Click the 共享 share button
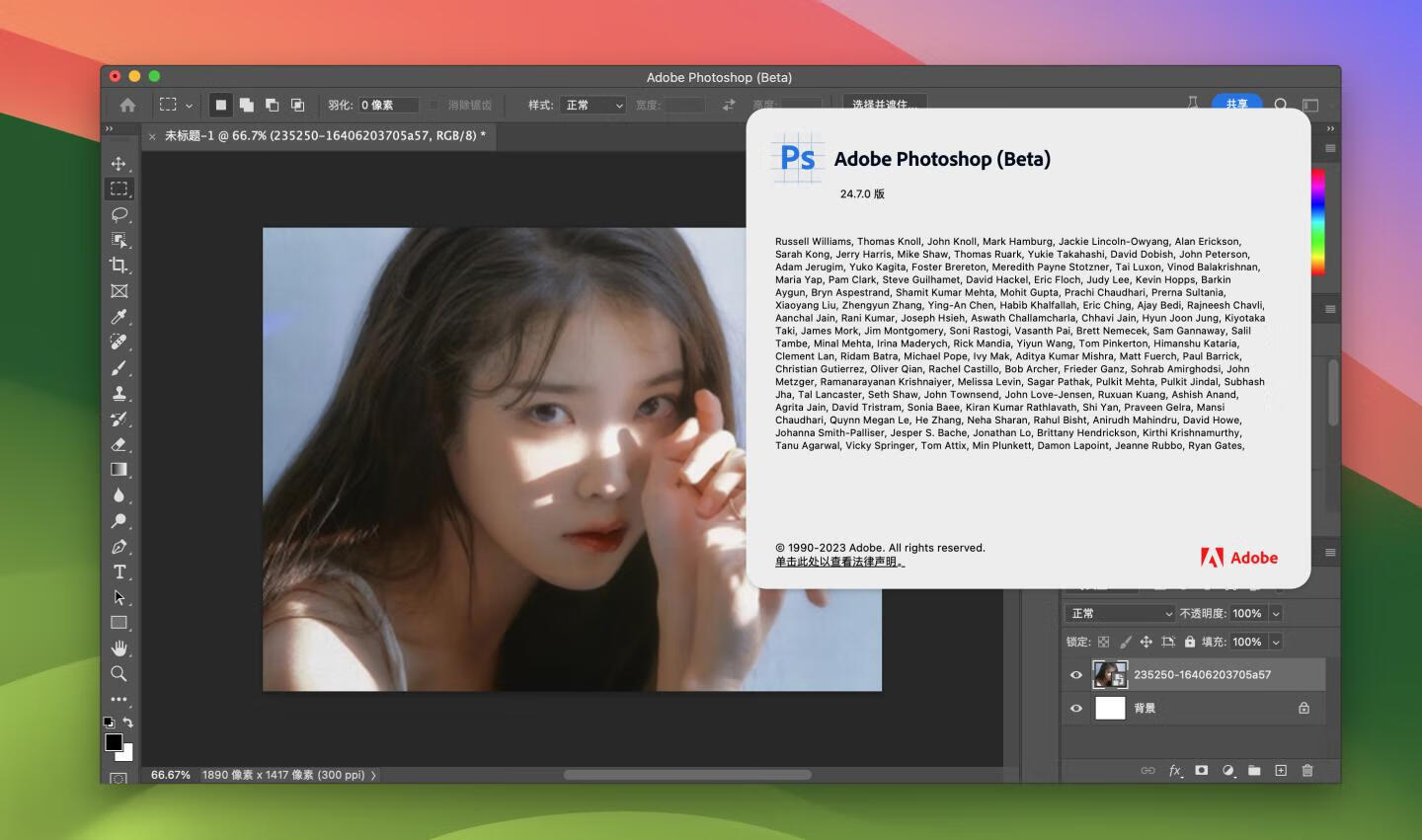The height and width of the screenshot is (840, 1422). coord(1236,104)
